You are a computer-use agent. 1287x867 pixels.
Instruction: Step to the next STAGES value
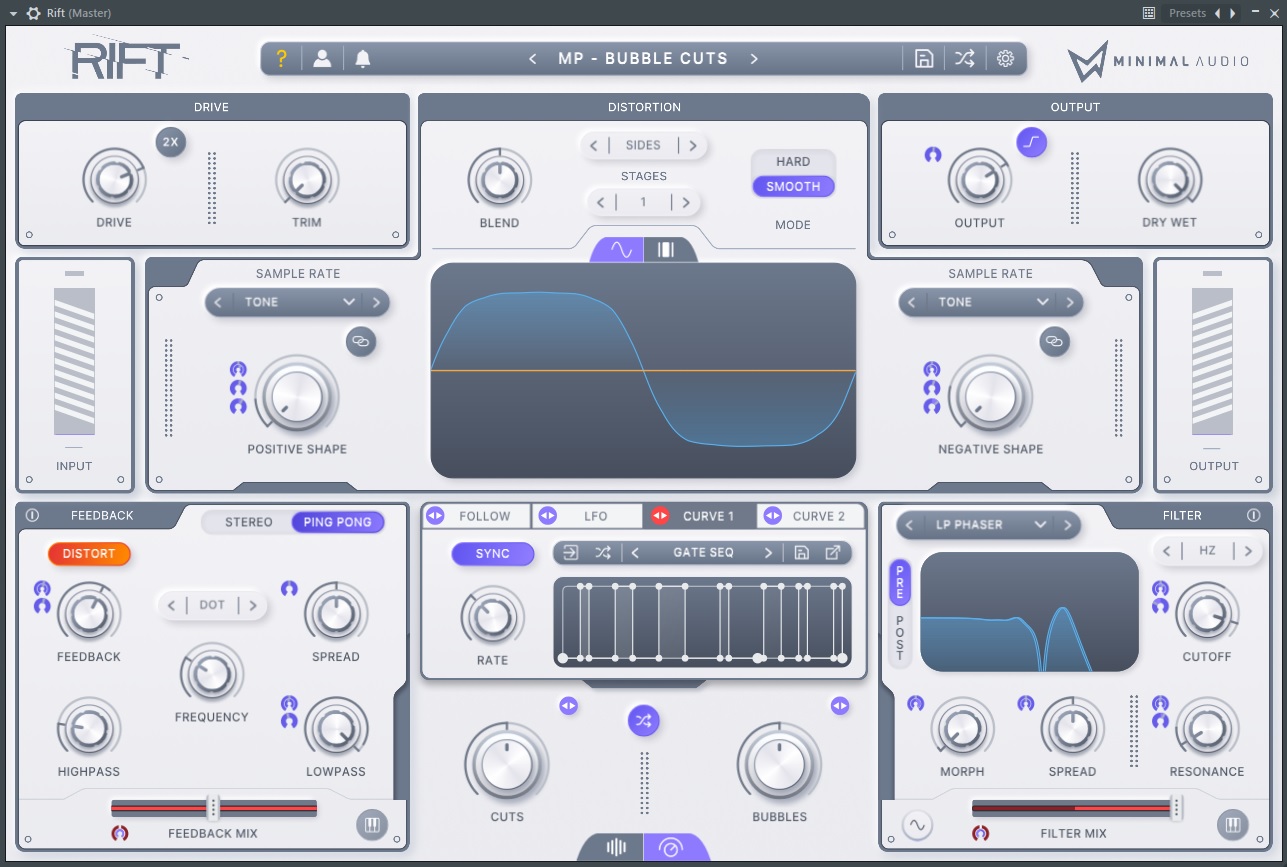pyautogui.click(x=687, y=202)
